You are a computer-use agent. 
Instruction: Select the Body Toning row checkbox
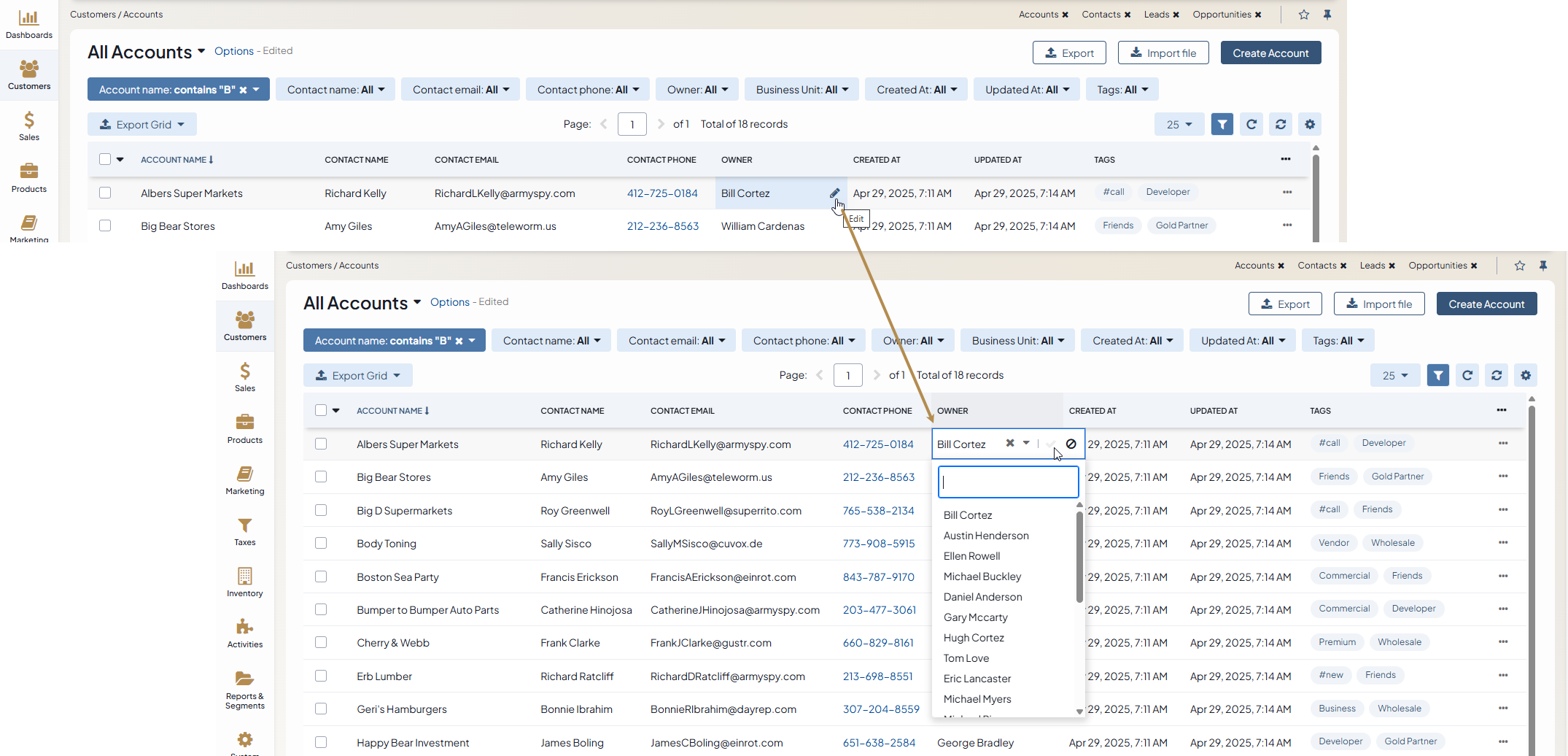pos(321,544)
